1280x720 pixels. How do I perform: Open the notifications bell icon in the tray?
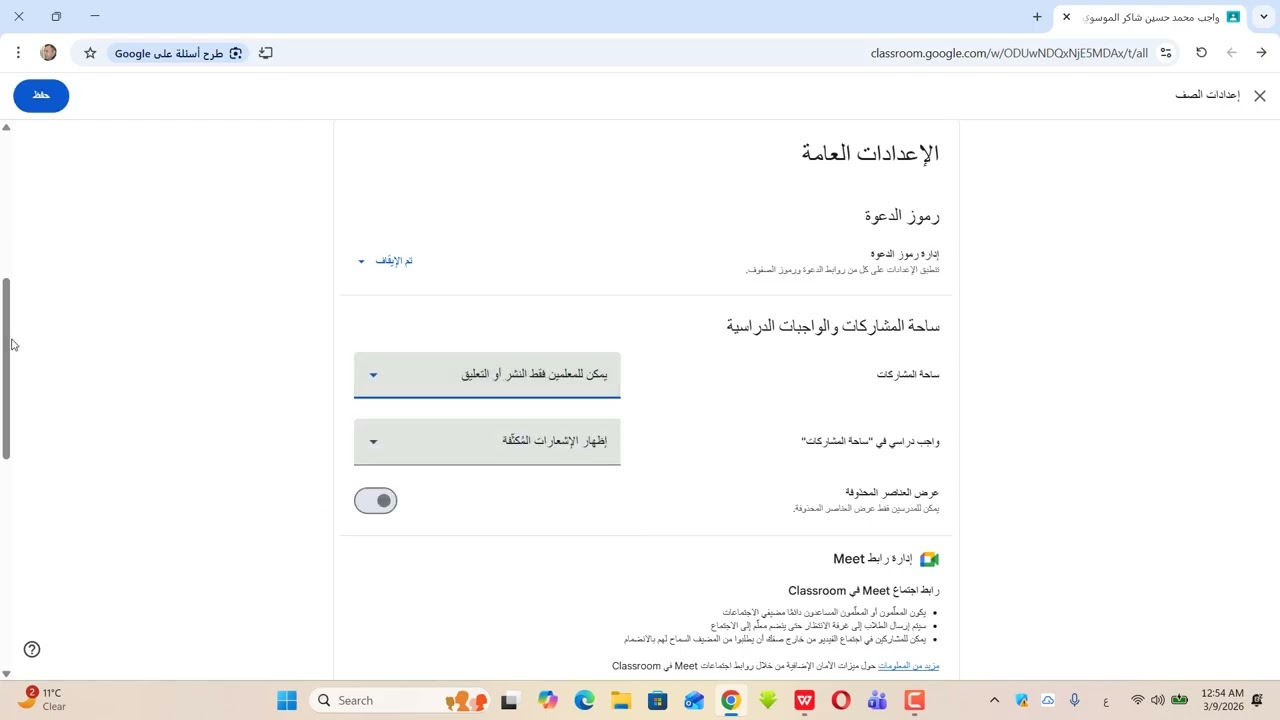[x=1258, y=701]
